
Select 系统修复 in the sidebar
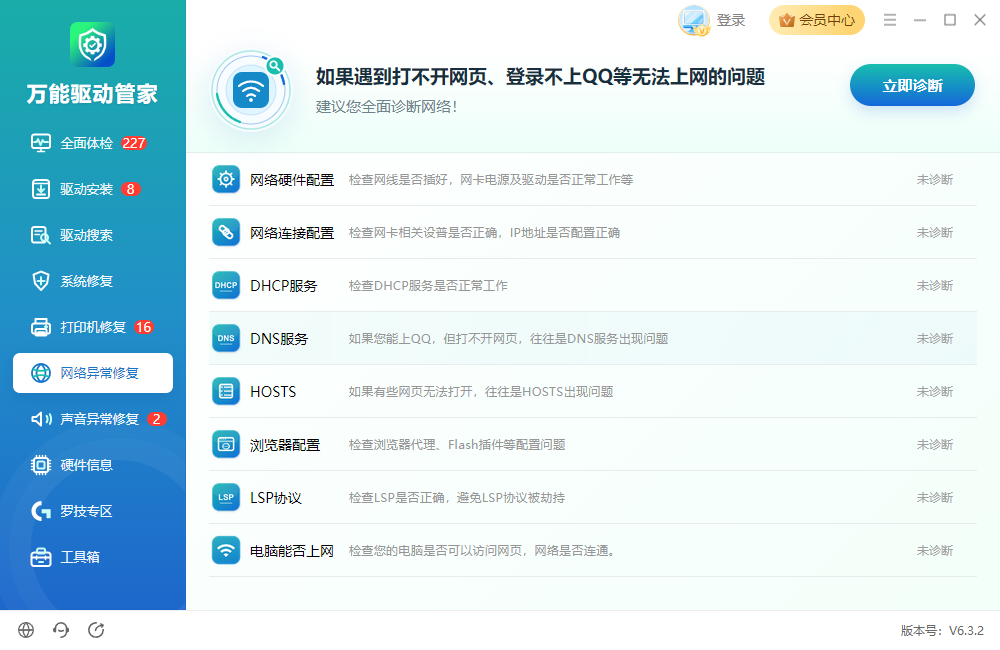coord(92,281)
